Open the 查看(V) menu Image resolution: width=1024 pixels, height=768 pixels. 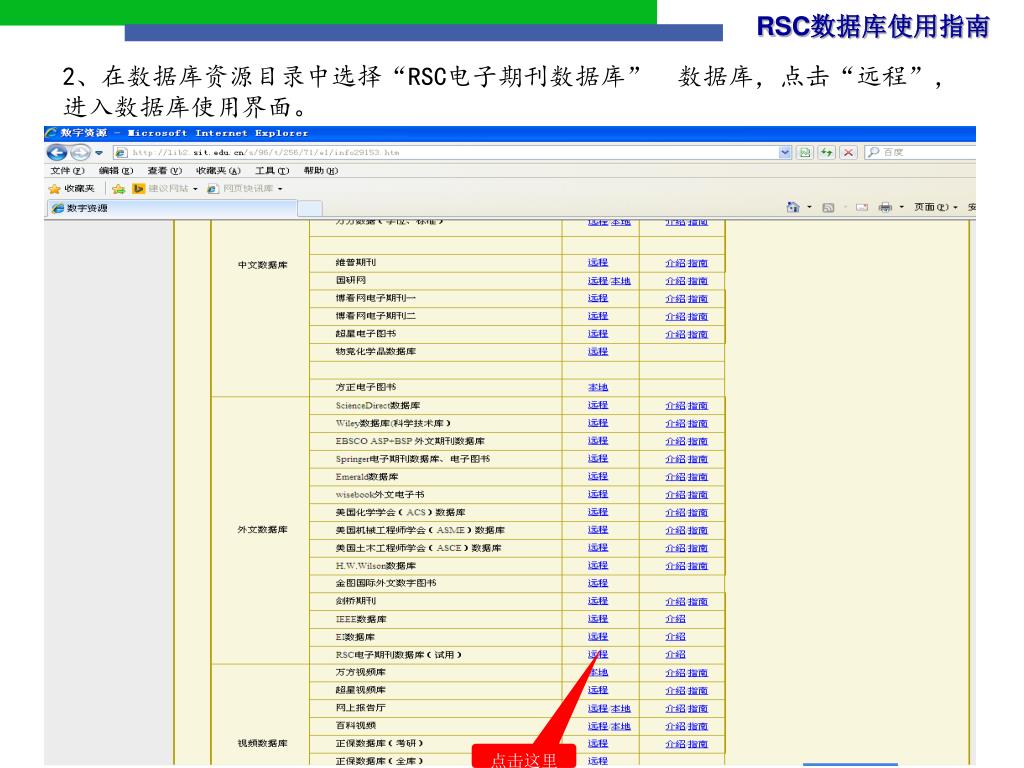[165, 171]
